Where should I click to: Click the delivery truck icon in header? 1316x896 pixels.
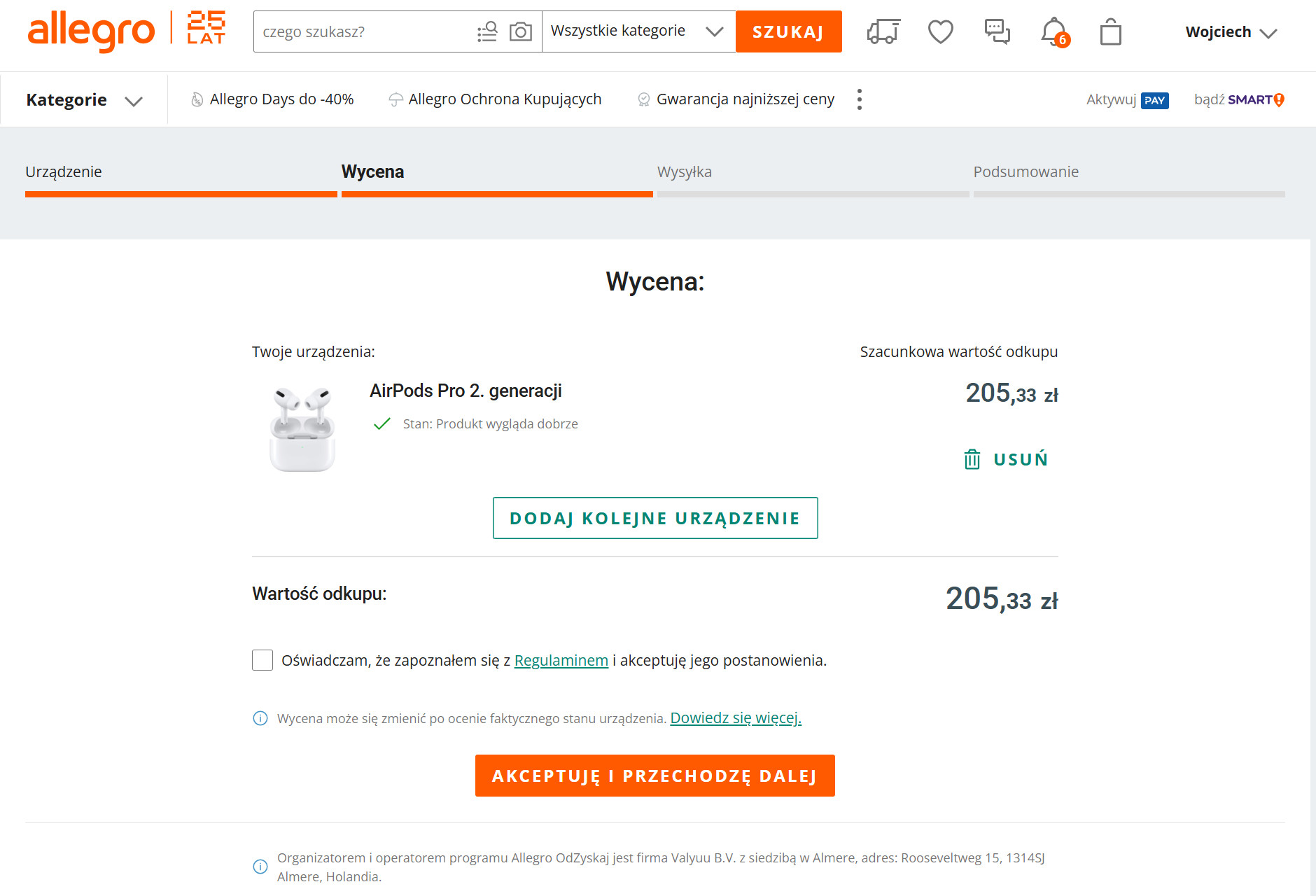point(883,32)
